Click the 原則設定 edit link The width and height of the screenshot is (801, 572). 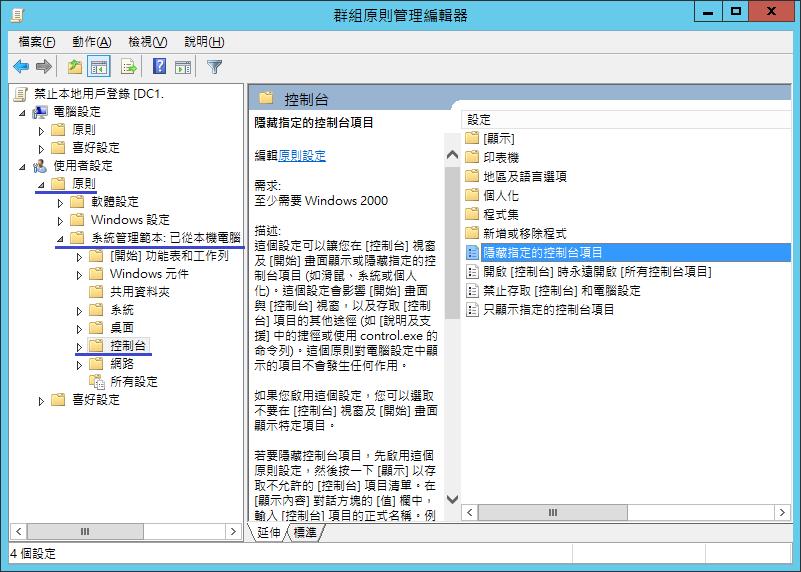[x=302, y=155]
